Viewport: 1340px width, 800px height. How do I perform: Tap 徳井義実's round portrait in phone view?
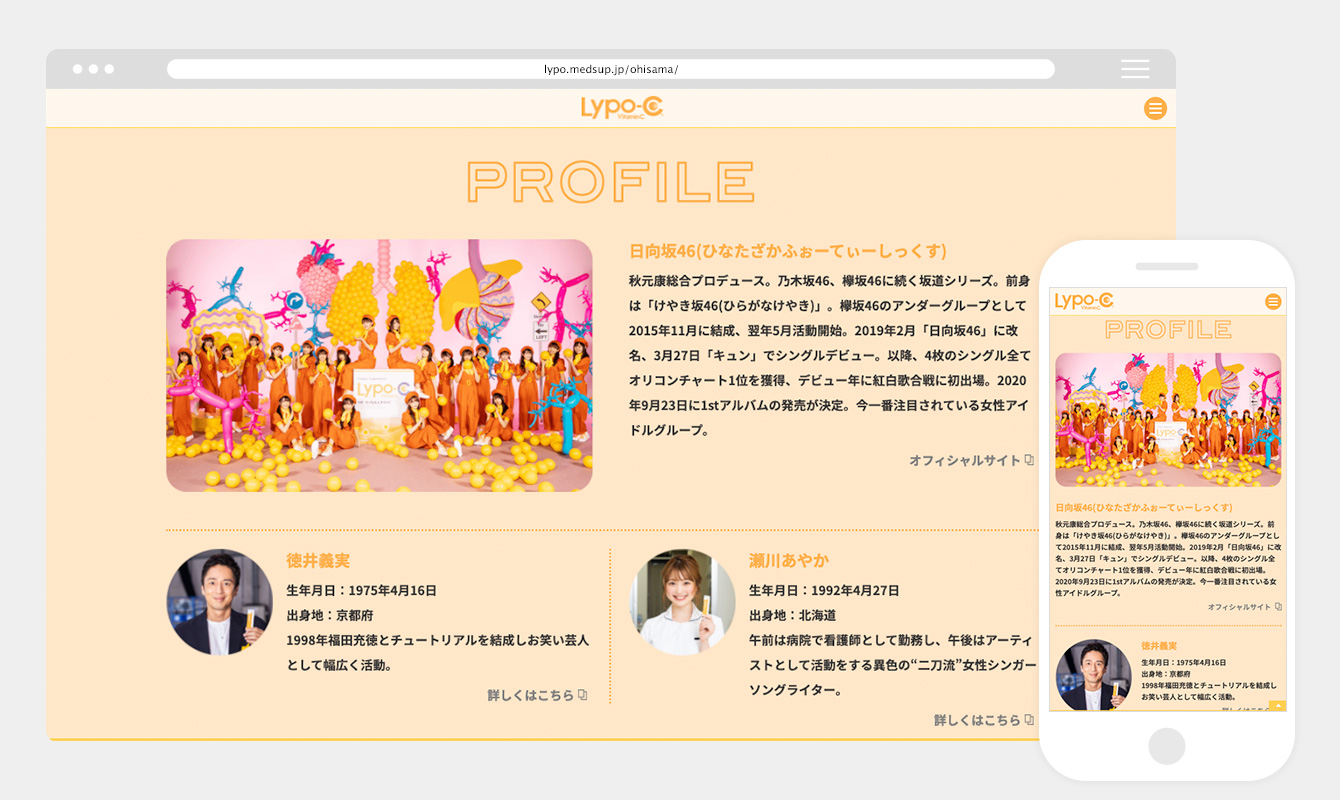tap(1094, 675)
